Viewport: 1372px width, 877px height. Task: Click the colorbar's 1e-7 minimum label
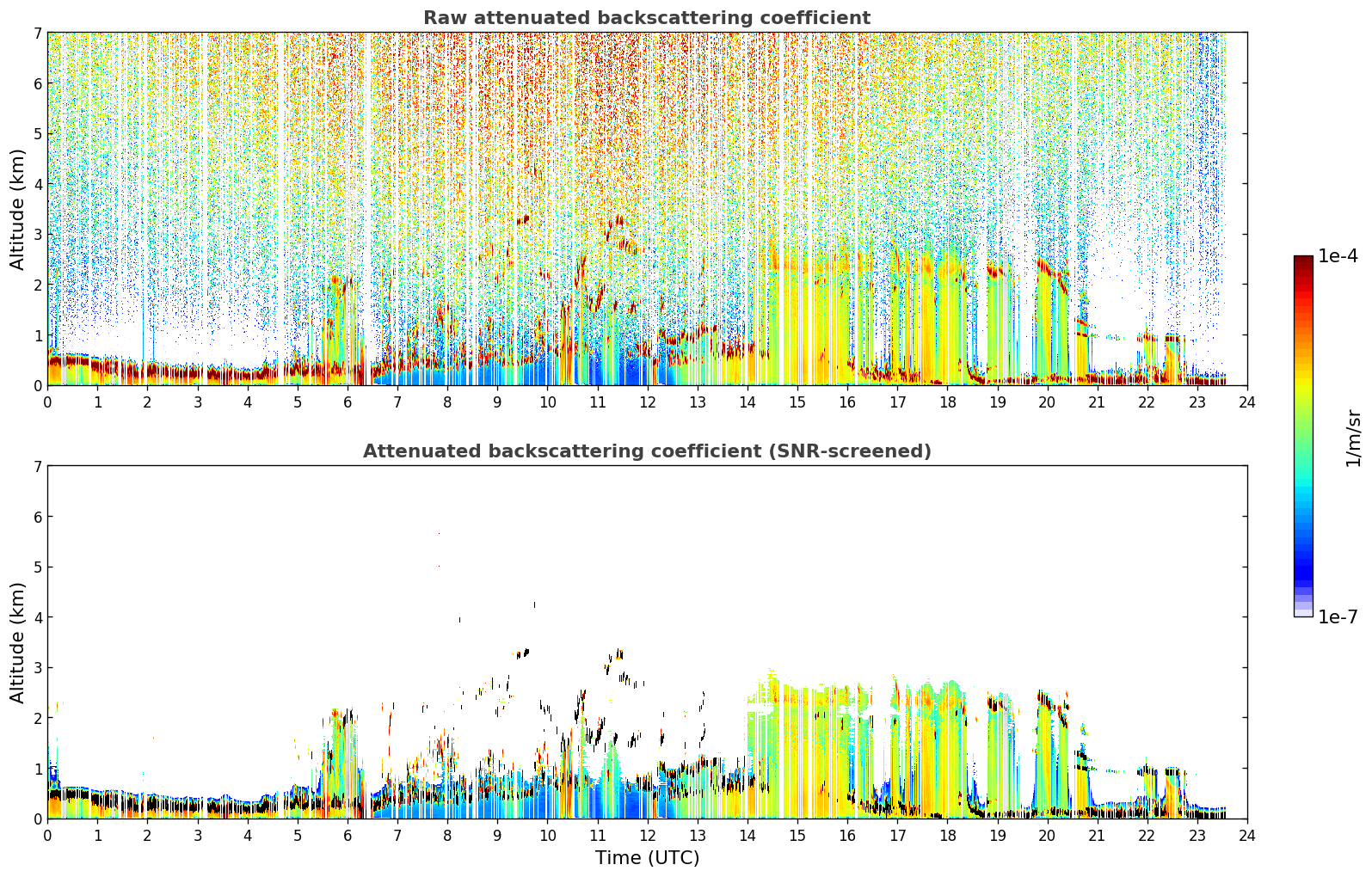pos(1338,617)
